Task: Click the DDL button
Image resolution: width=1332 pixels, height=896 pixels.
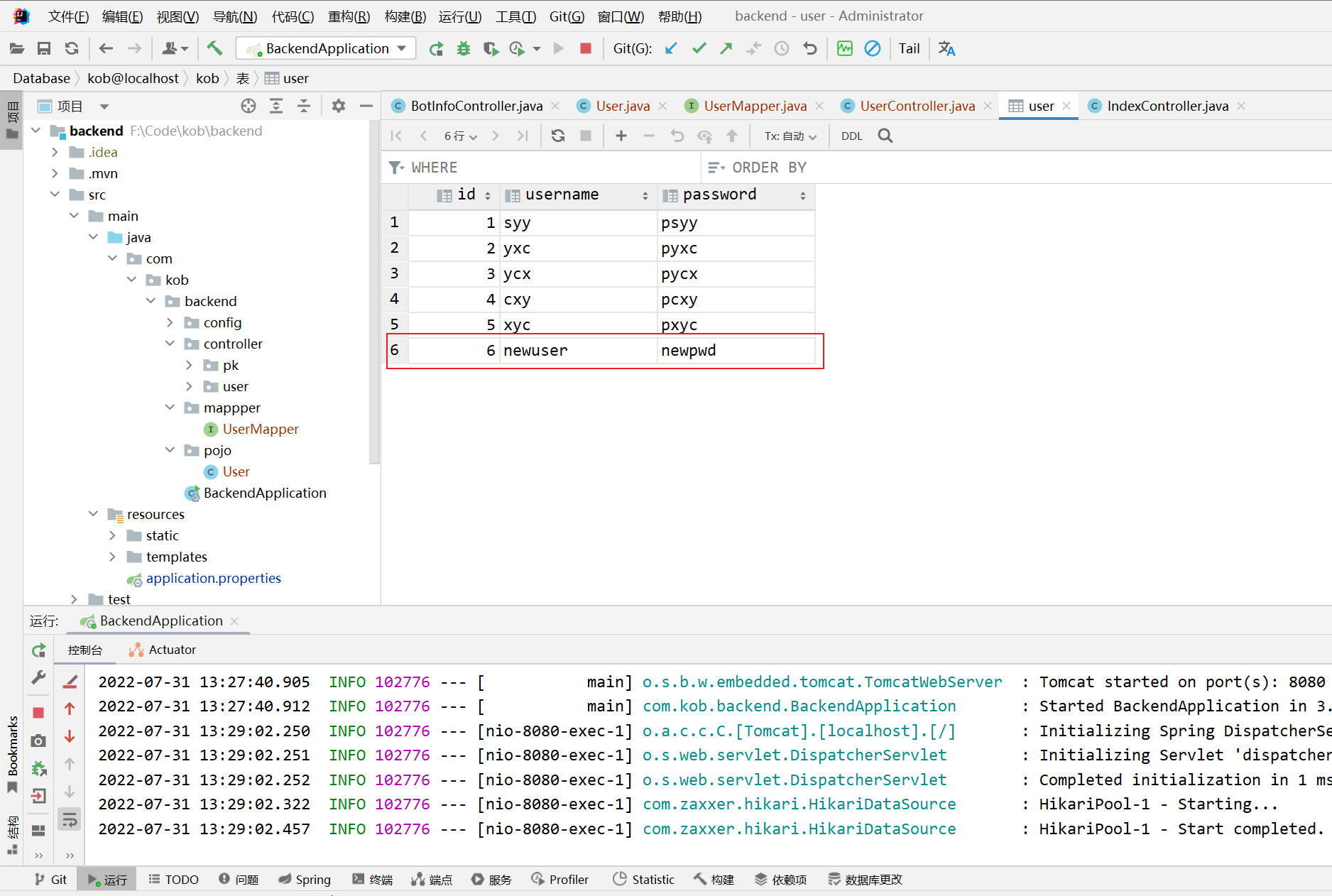Action: pyautogui.click(x=852, y=136)
